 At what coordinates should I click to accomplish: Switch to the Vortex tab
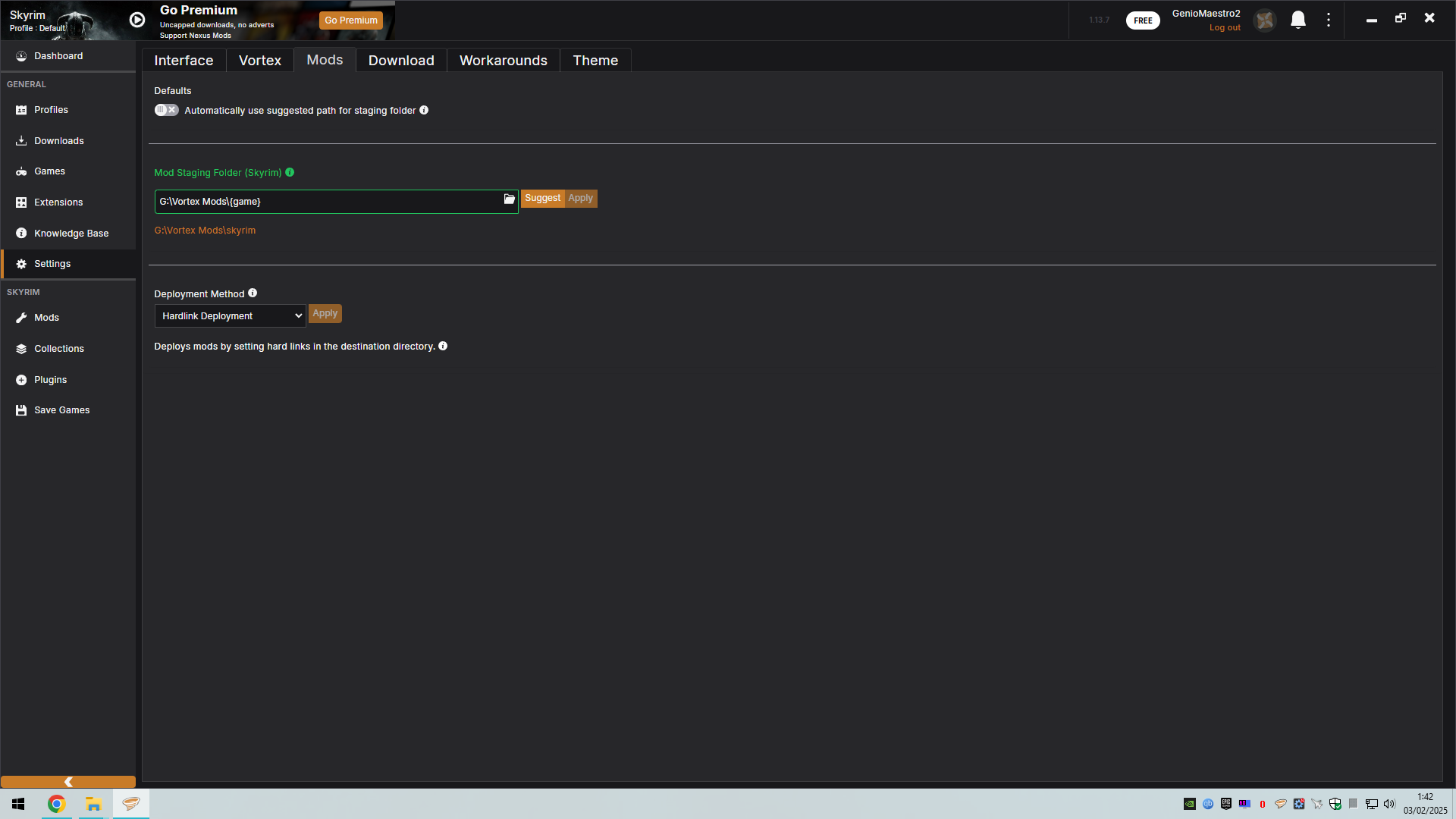pos(260,61)
